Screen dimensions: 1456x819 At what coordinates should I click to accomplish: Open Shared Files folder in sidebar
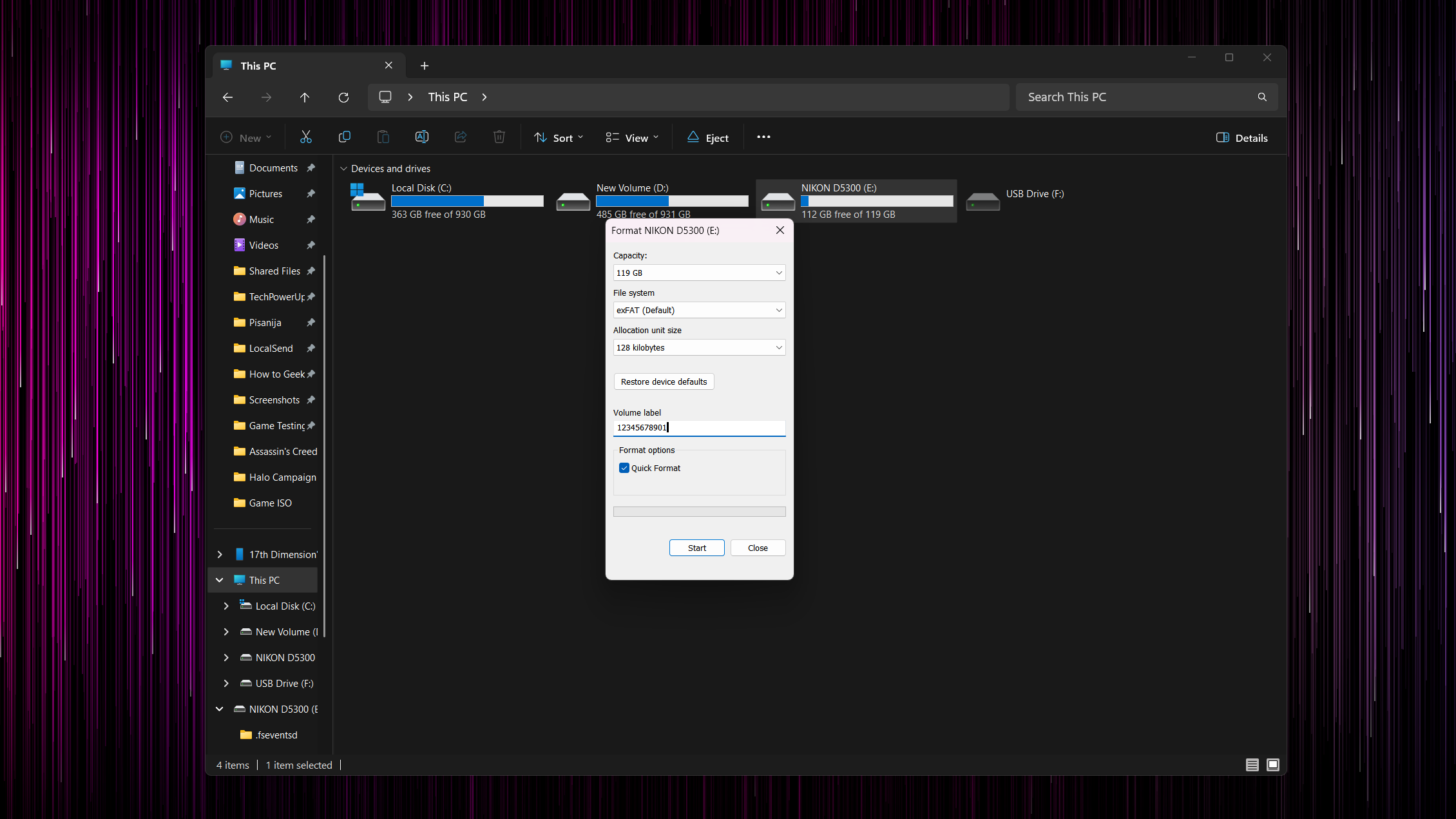click(x=274, y=271)
